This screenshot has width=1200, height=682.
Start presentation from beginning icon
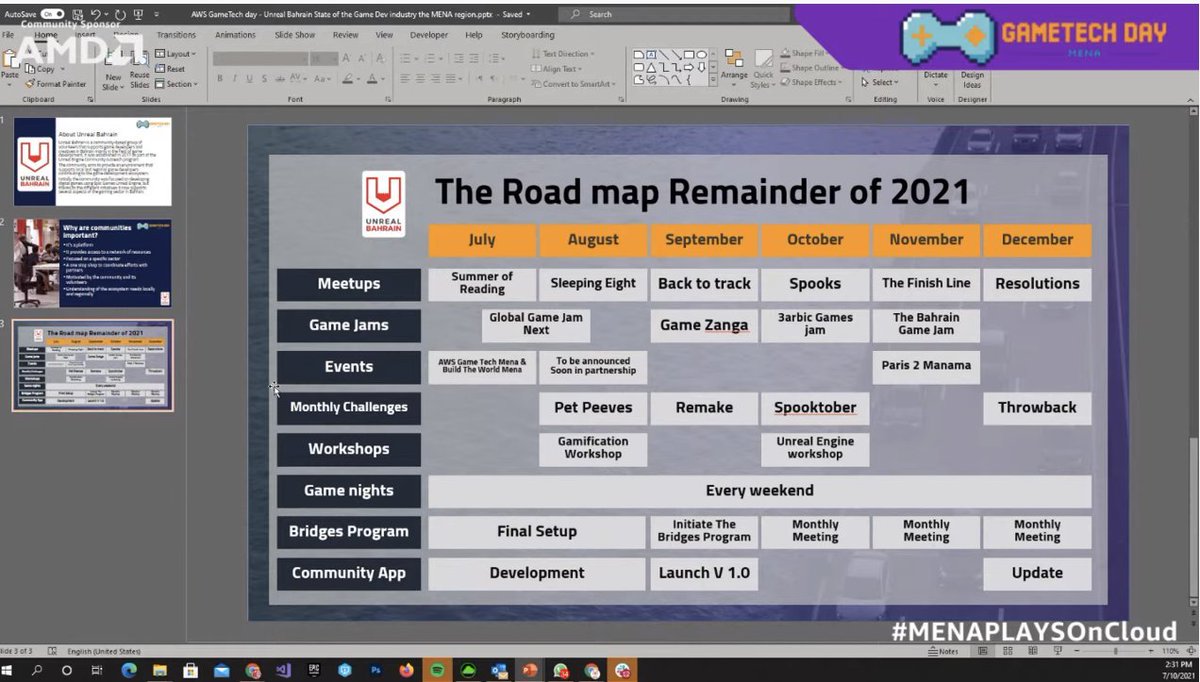pos(138,14)
